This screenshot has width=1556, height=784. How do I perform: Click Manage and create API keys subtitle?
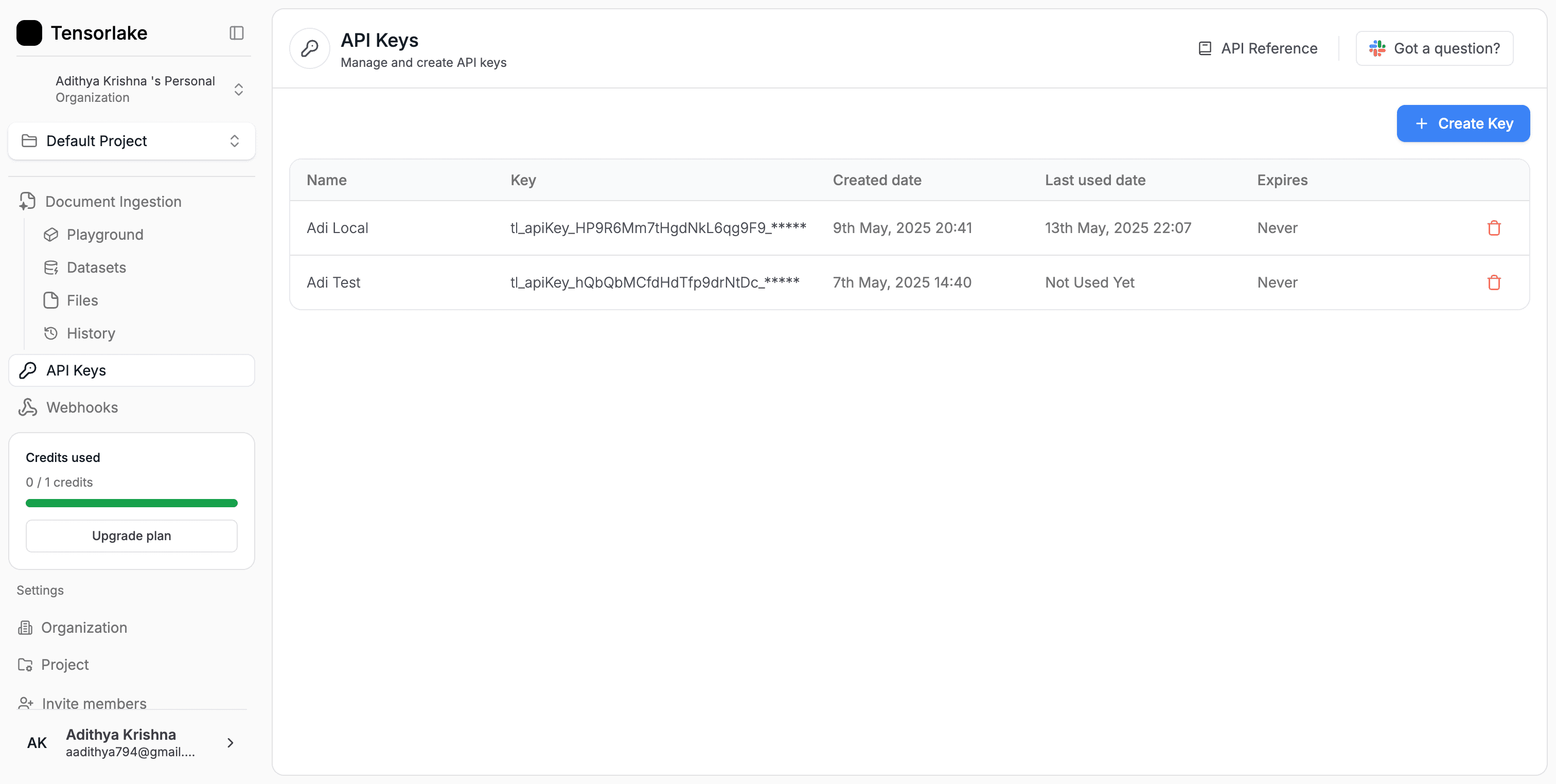[423, 62]
